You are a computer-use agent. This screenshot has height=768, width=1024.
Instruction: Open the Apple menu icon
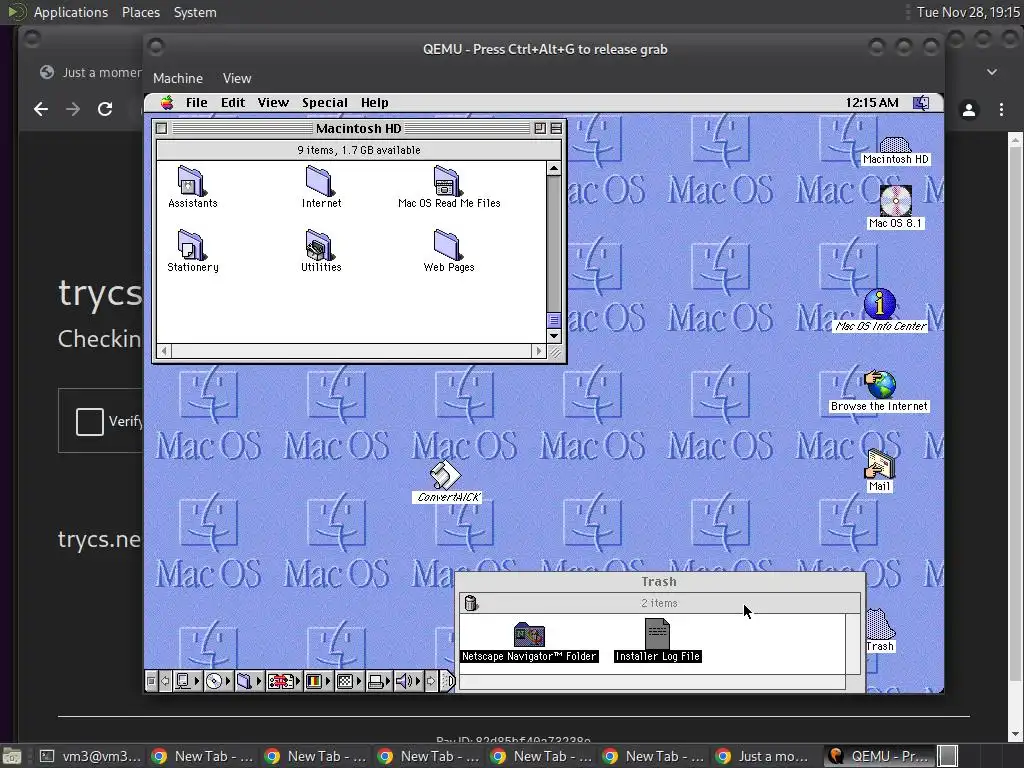pos(167,103)
